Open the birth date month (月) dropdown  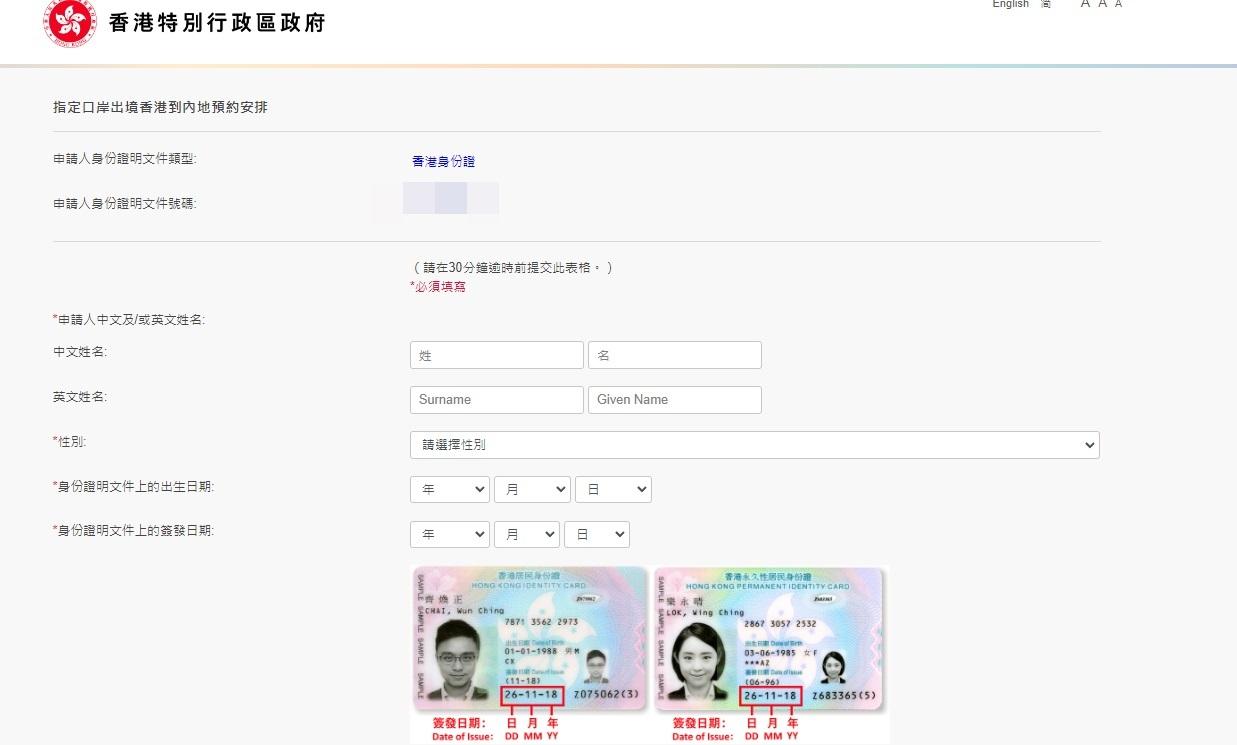[x=532, y=489]
